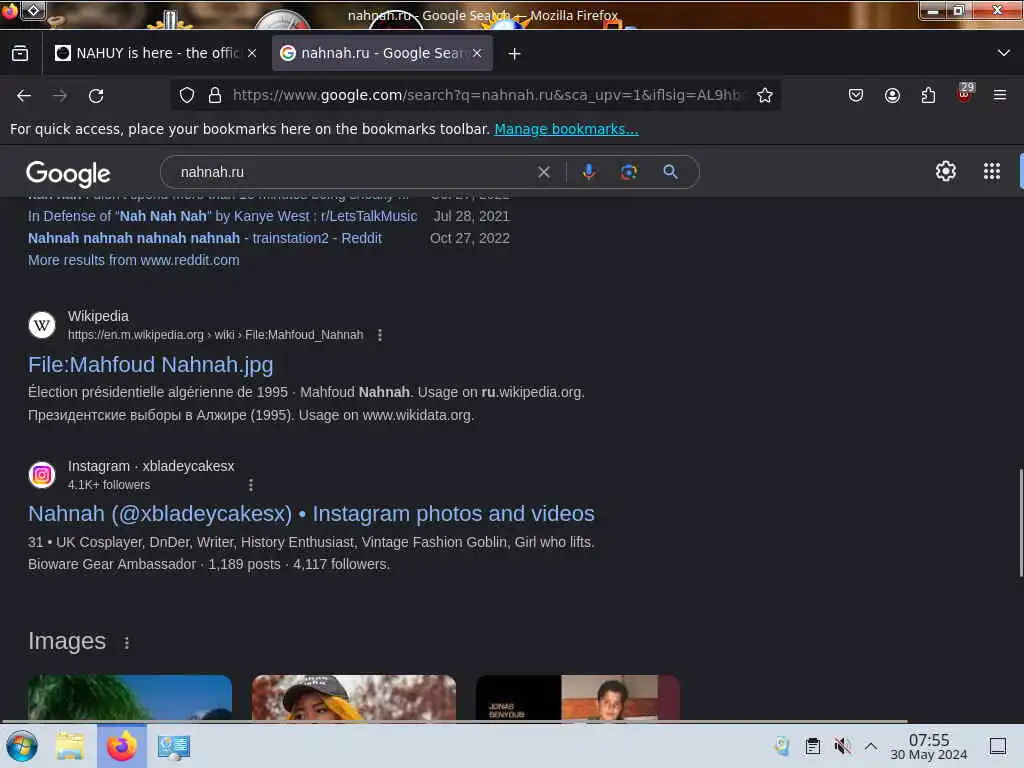Bookmark this page with the star
Screen dimensions: 1024x768
(x=765, y=95)
